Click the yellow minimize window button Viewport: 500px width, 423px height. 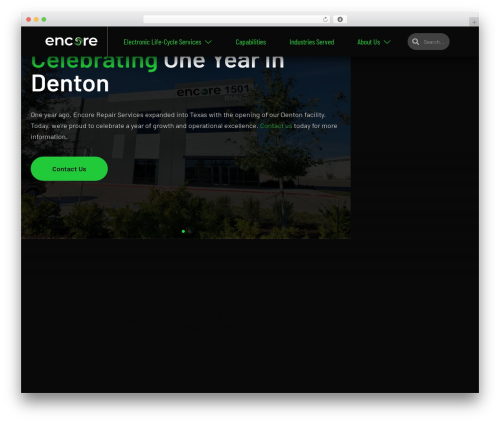[x=36, y=19]
